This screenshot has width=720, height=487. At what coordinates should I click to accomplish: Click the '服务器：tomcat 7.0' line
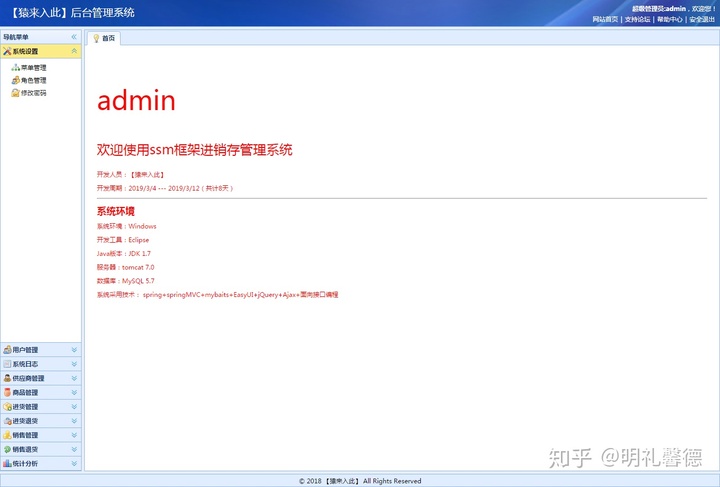coord(125,267)
